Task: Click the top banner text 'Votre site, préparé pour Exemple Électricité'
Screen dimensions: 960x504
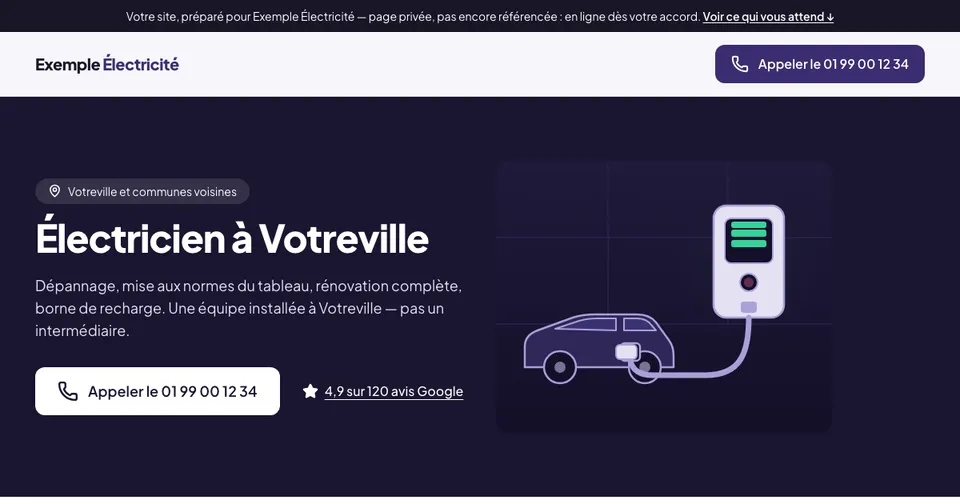Action: tap(240, 17)
